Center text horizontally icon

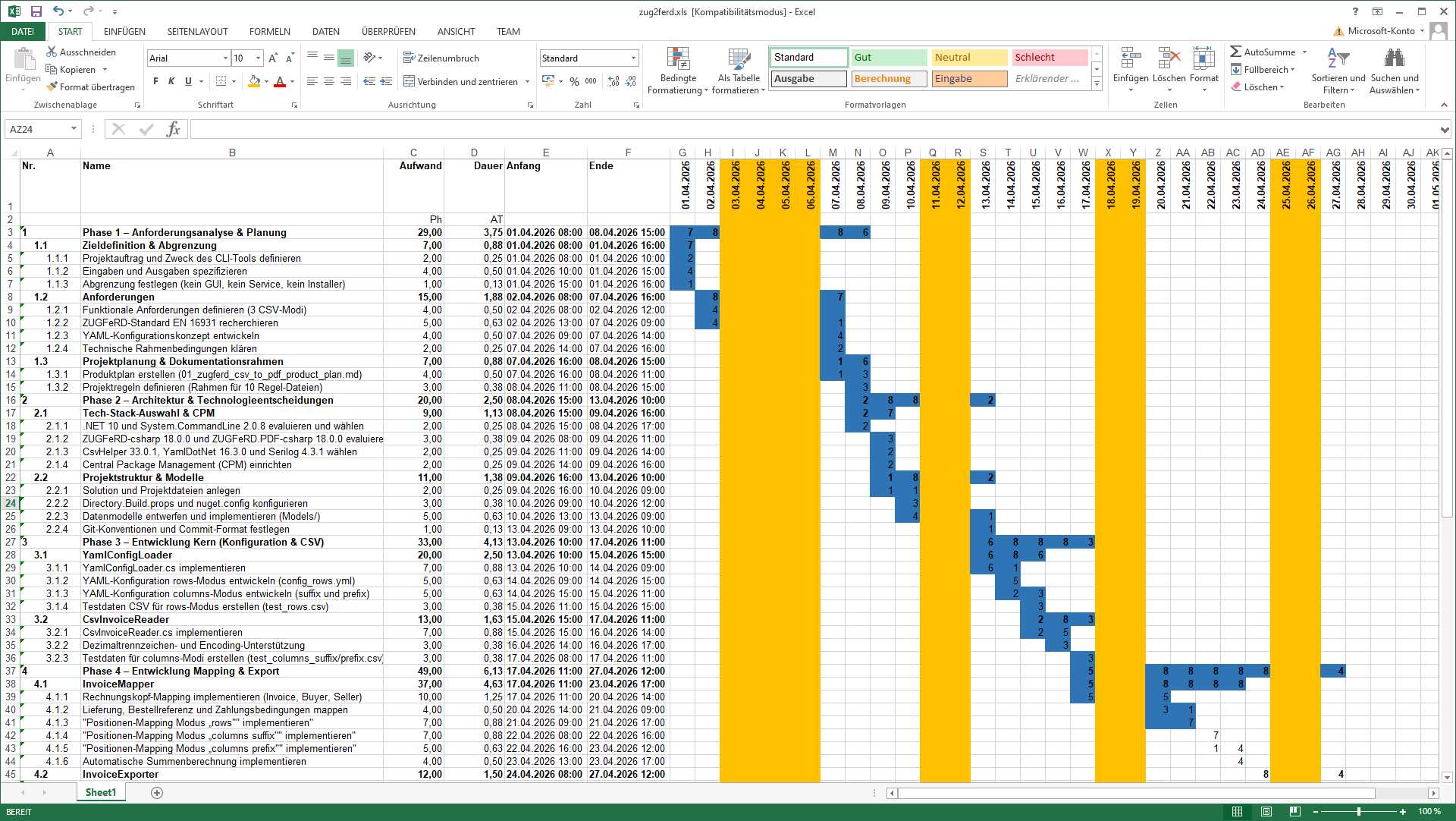(x=329, y=81)
